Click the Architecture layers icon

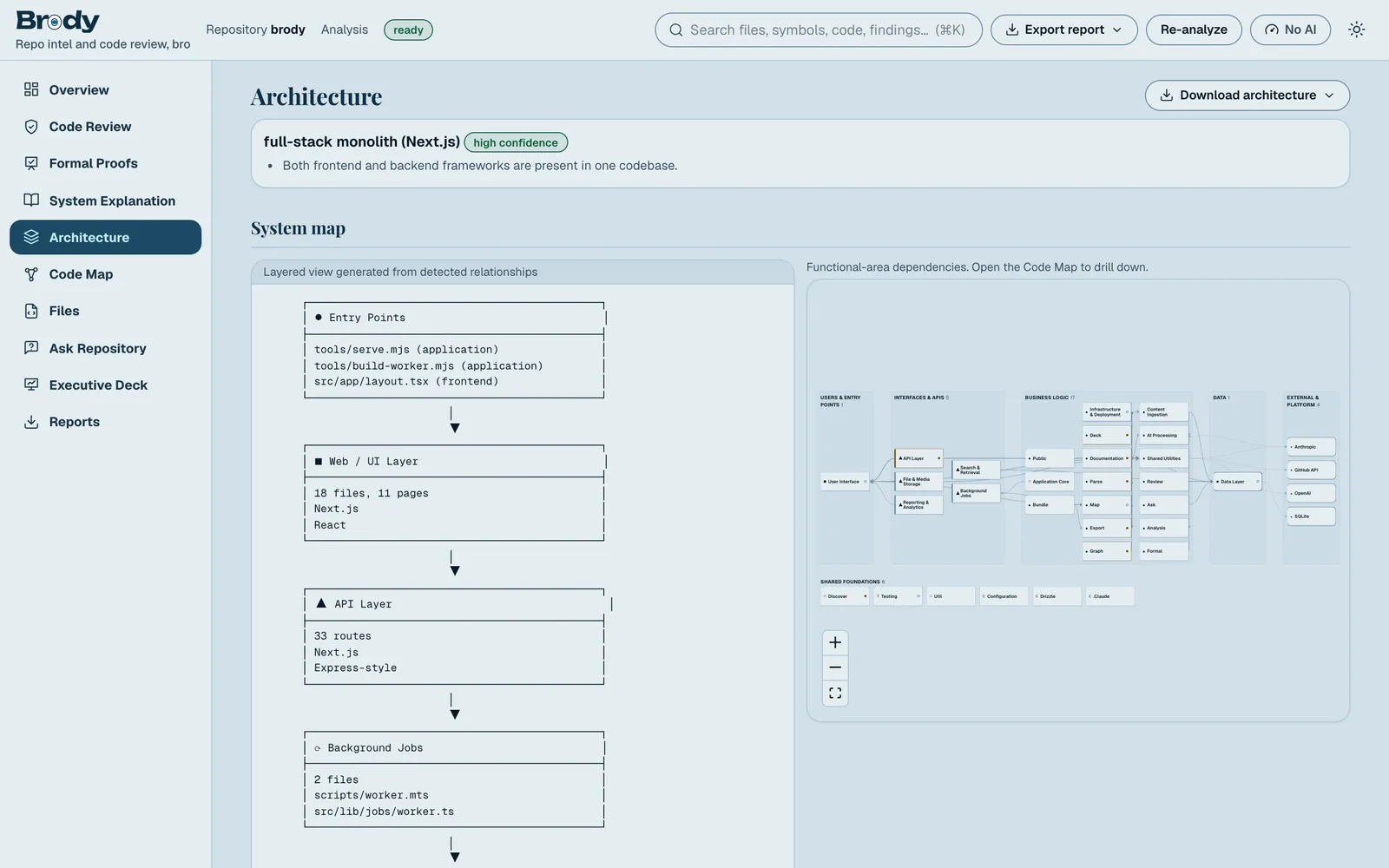[x=31, y=237]
